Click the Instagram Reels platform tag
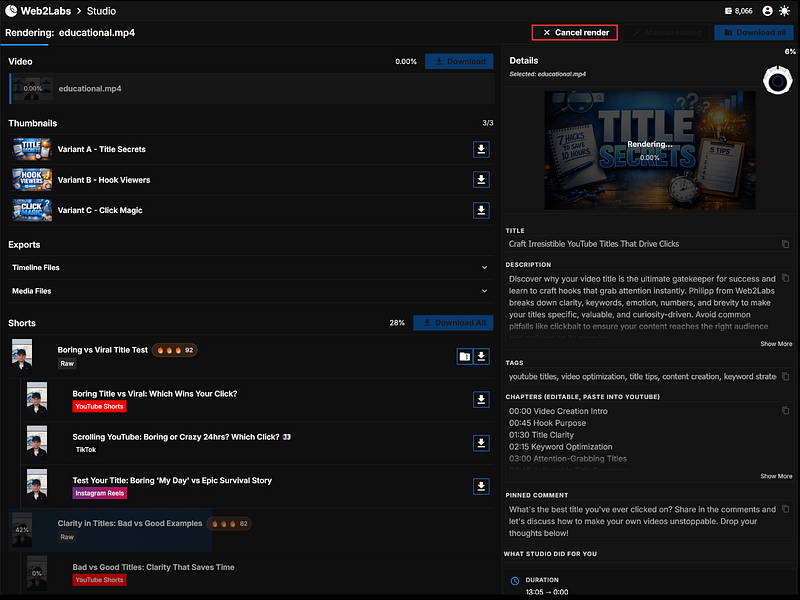 pos(99,493)
